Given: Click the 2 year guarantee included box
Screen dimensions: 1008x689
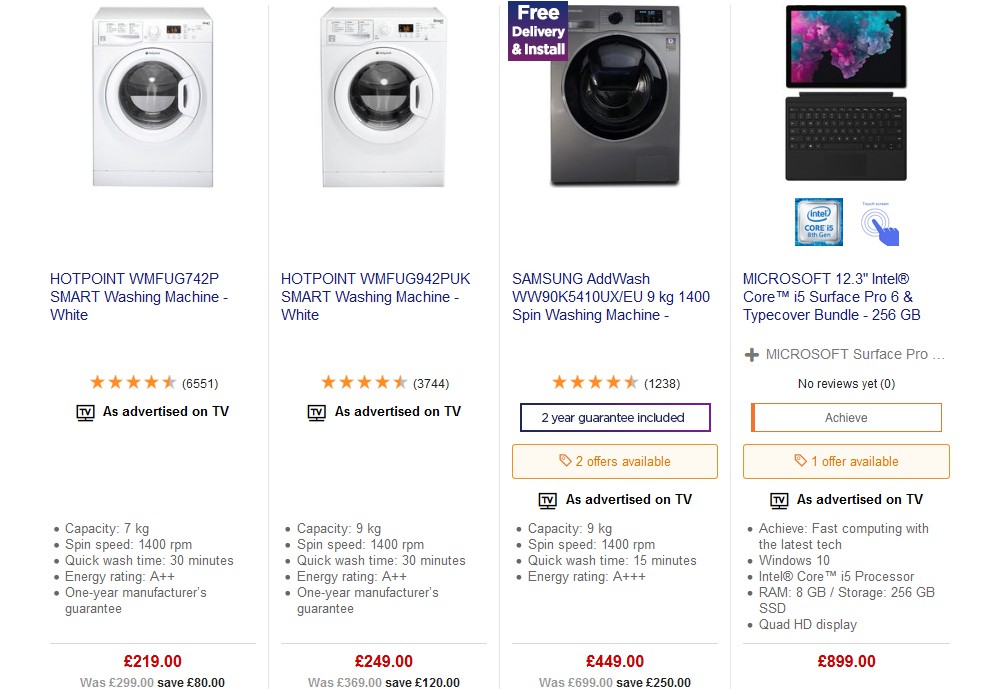Looking at the screenshot, I should tap(614, 418).
